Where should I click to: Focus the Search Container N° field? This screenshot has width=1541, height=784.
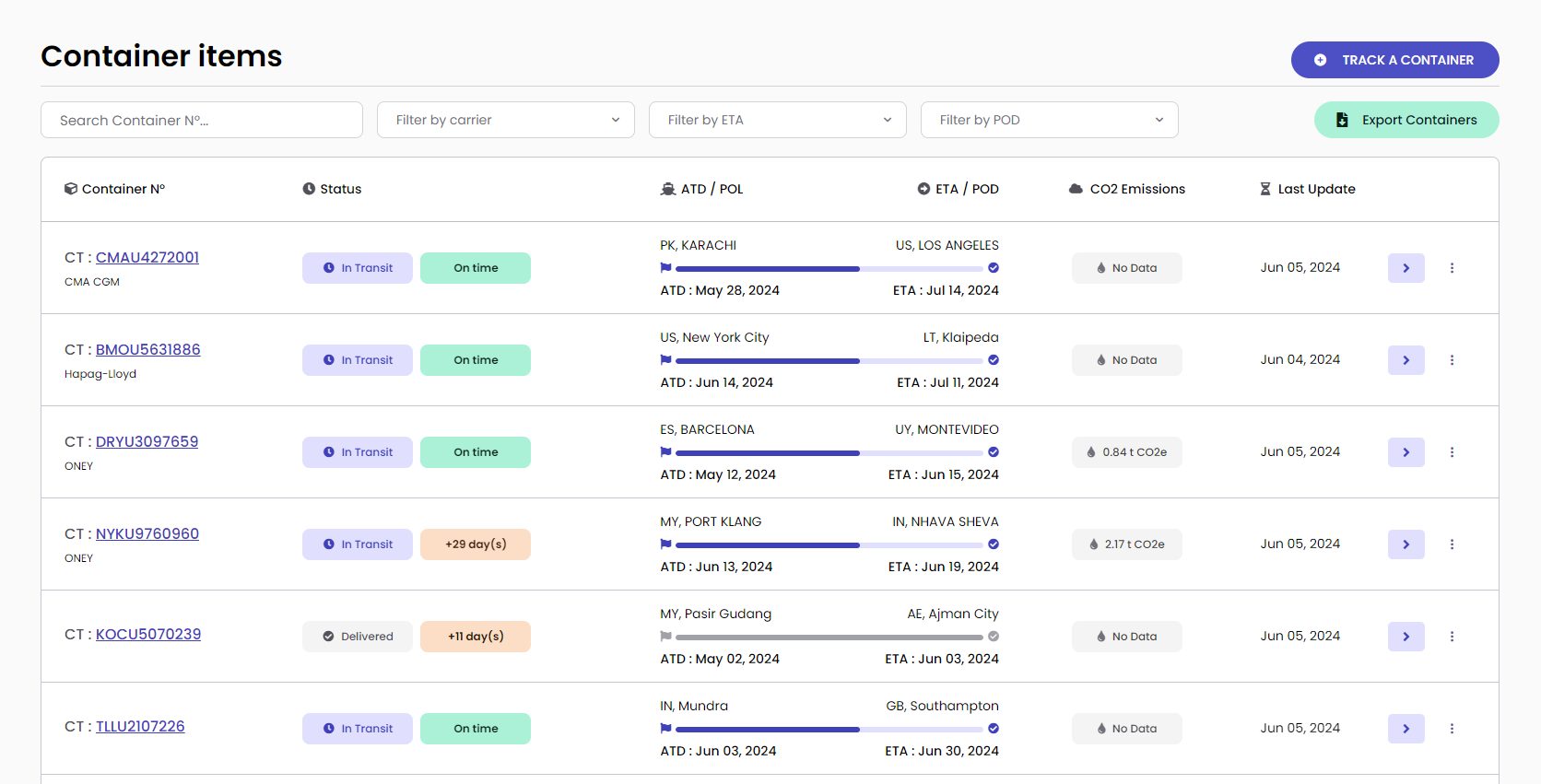[202, 120]
